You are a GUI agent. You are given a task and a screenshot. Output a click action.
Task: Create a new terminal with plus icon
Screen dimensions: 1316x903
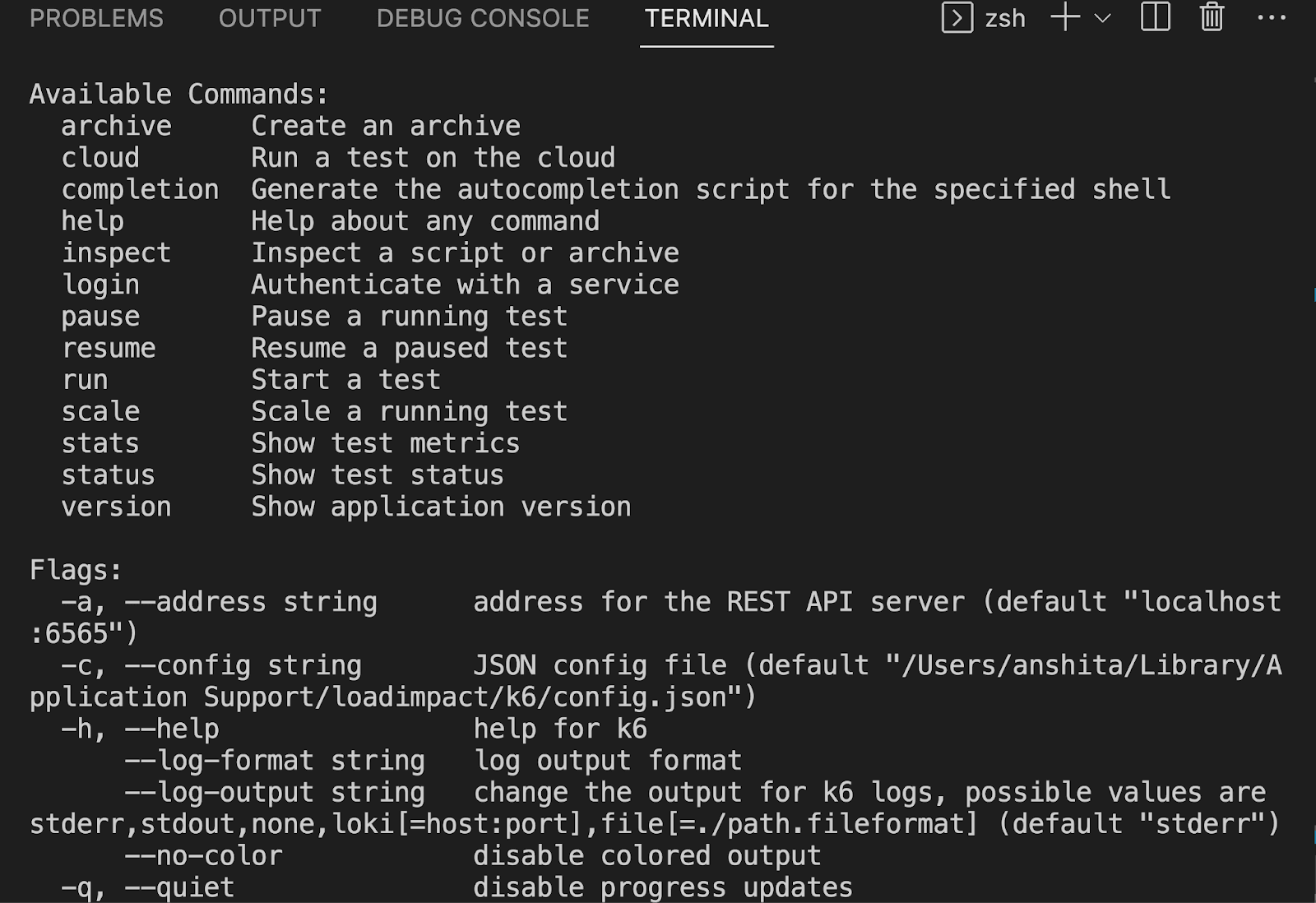pos(1065,17)
